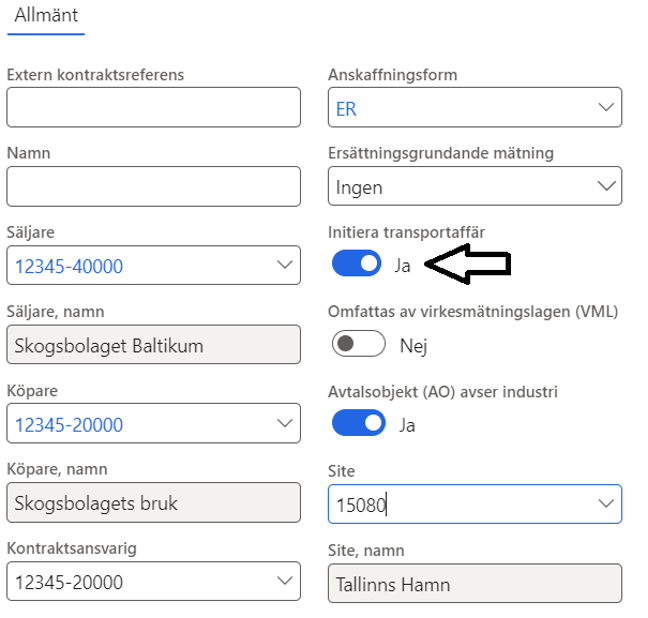The width and height of the screenshot is (648, 618).
Task: Click the Extern kontraktsreferens text field
Action: [x=153, y=107]
